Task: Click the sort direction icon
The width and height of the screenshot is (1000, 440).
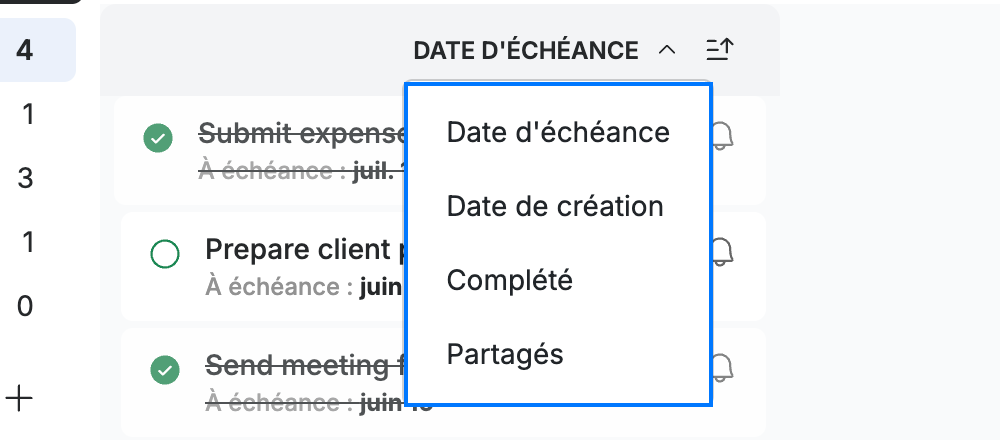Action: click(720, 50)
